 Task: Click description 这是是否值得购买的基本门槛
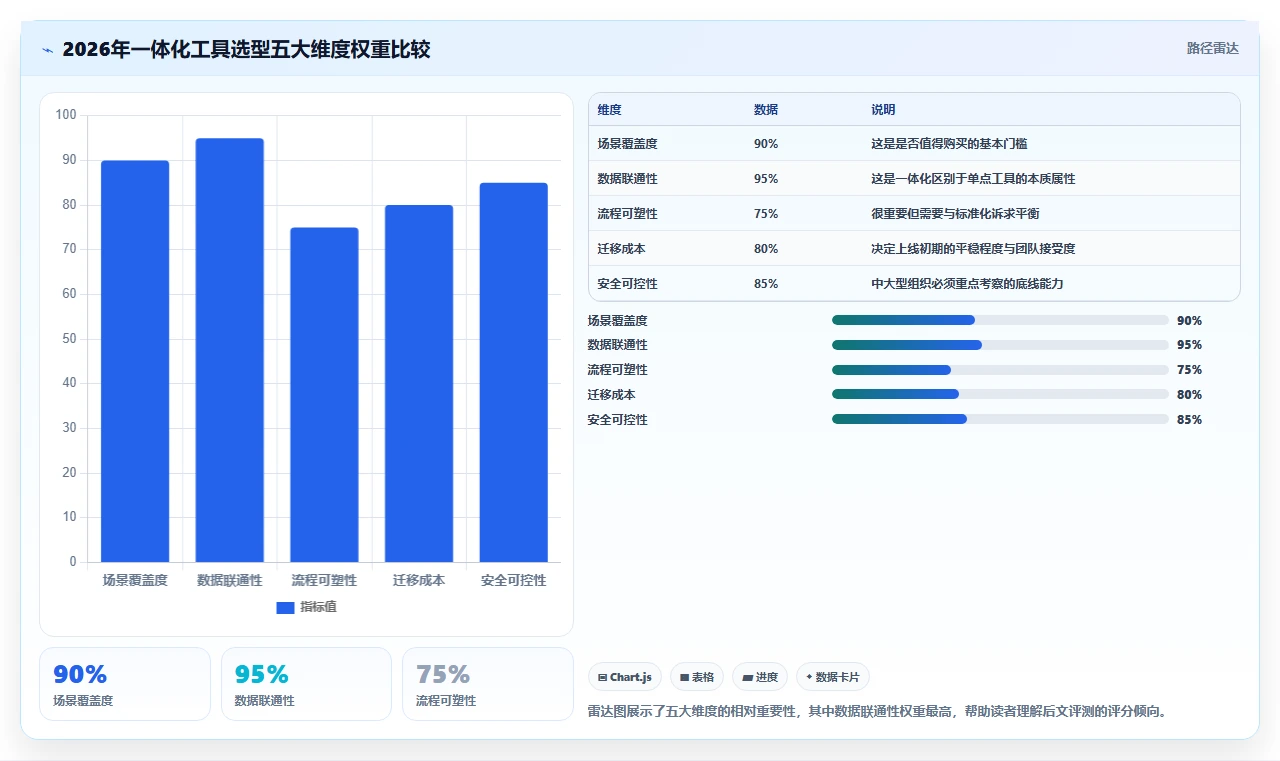pyautogui.click(x=949, y=144)
